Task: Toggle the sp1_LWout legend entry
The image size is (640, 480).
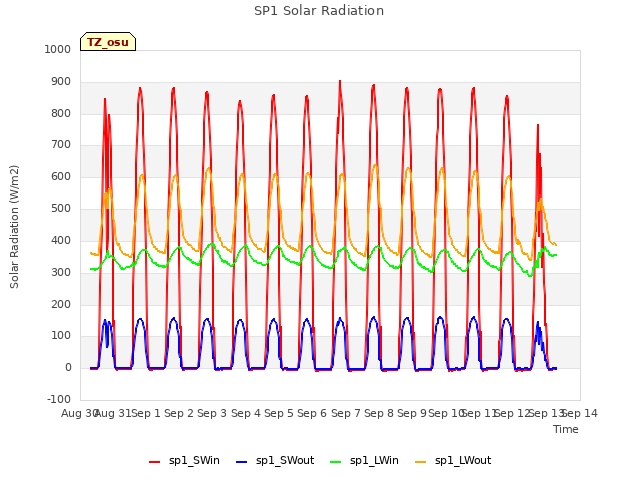Action: tap(453, 461)
